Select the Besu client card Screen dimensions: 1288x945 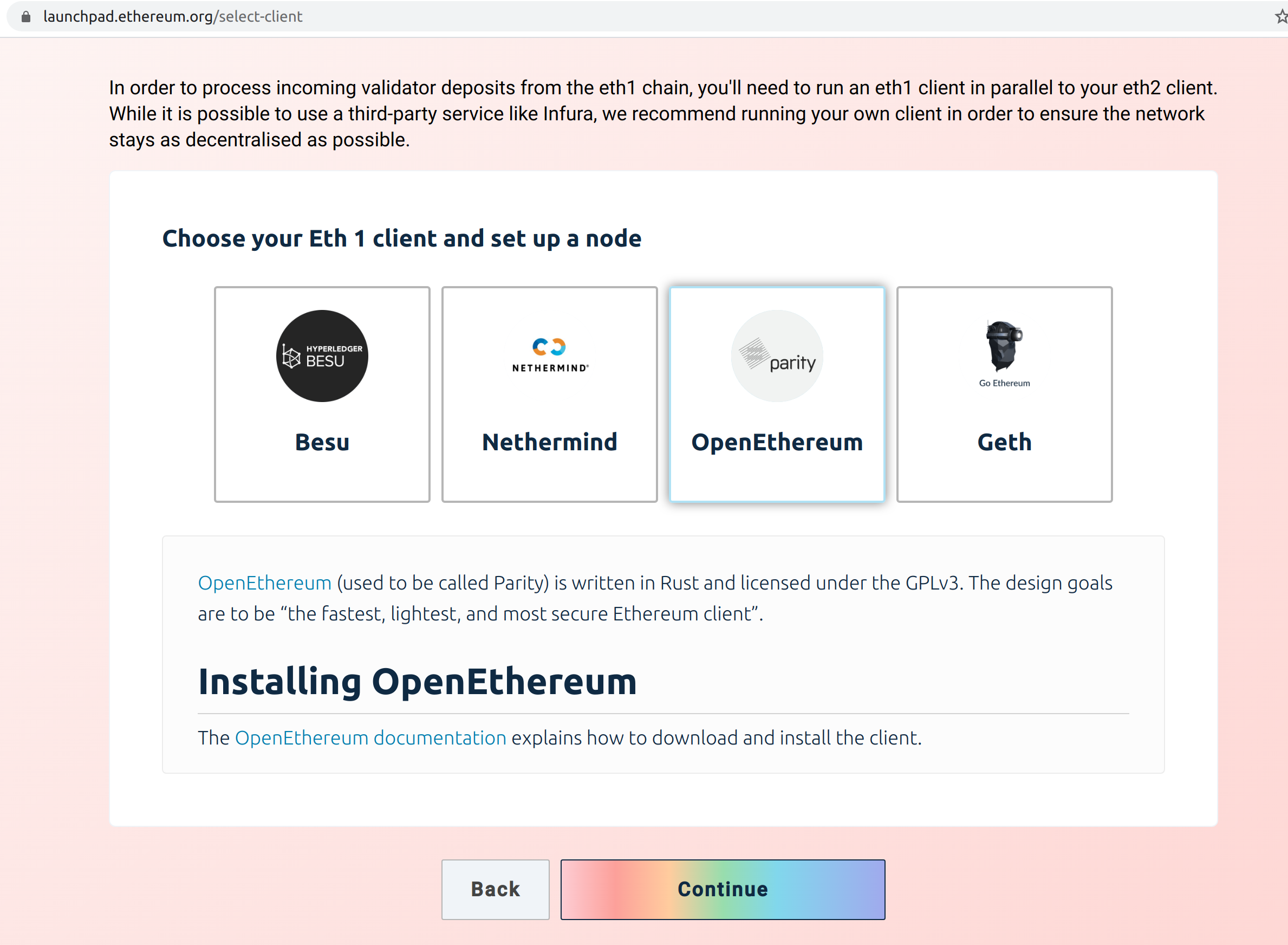(322, 393)
